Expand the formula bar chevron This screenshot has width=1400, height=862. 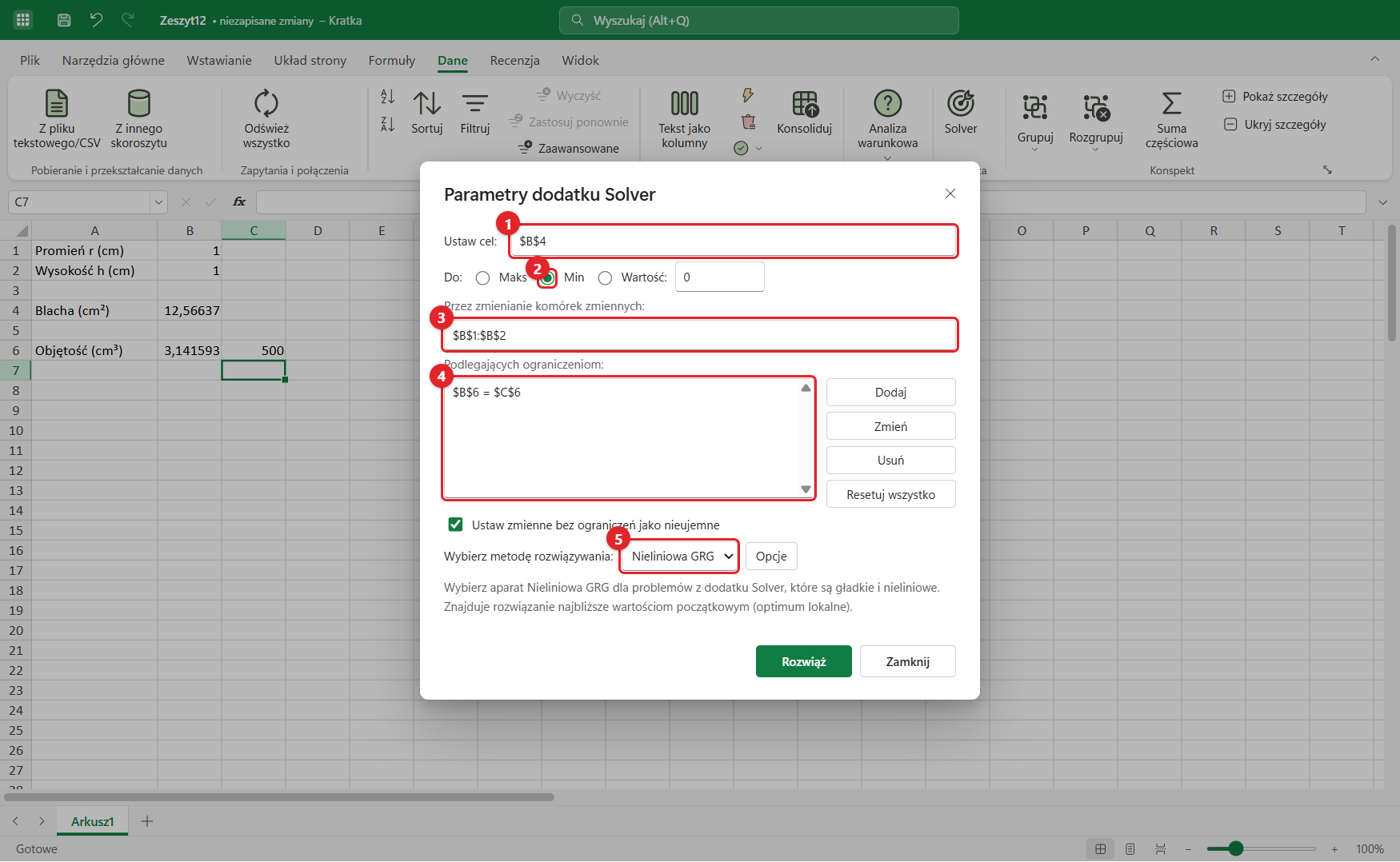[1383, 202]
